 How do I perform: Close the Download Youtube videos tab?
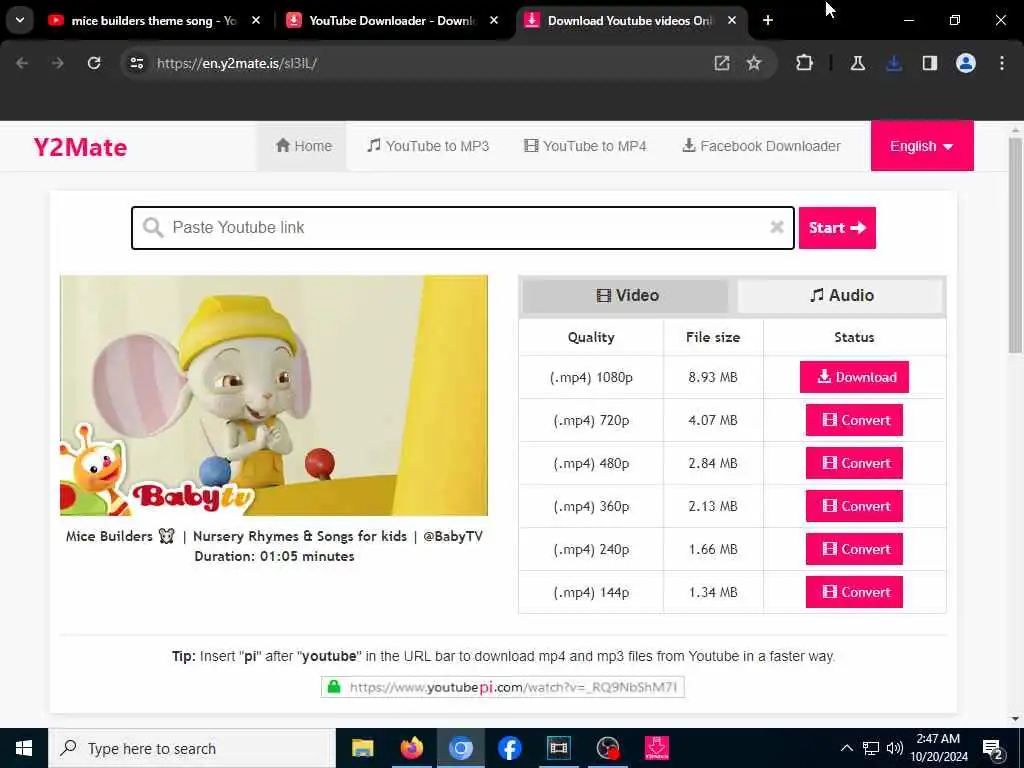pos(731,21)
